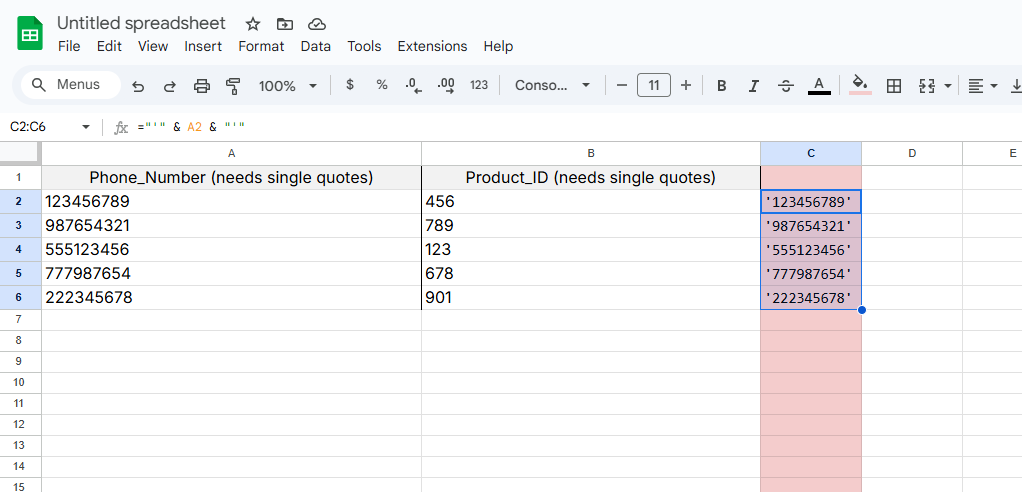Toggle strikethrough formatting
The width and height of the screenshot is (1022, 492).
click(x=785, y=86)
